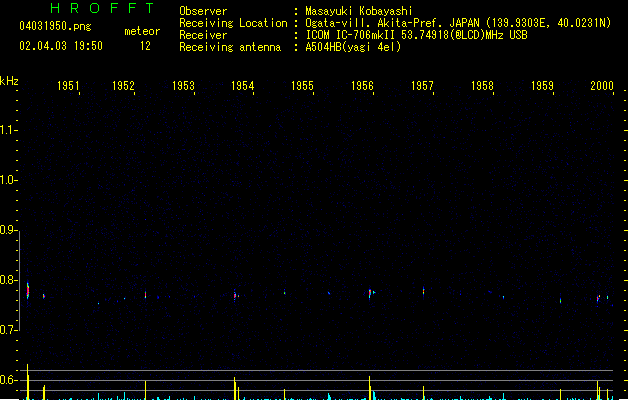The width and height of the screenshot is (629, 400).
Task: Click the meteor echo just before the 1954 tick
Action: point(235,295)
